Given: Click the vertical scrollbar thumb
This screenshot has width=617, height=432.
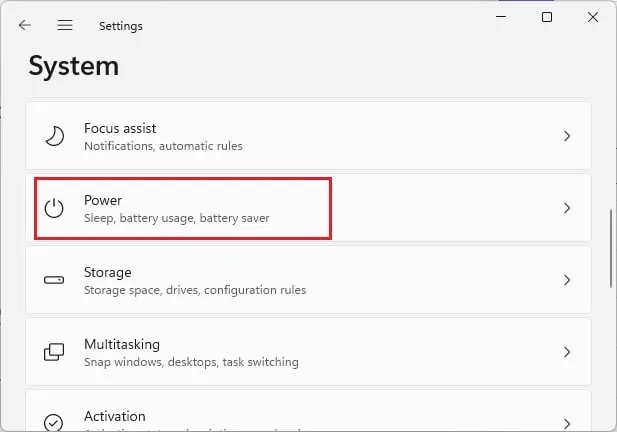Looking at the screenshot, I should tap(611, 249).
